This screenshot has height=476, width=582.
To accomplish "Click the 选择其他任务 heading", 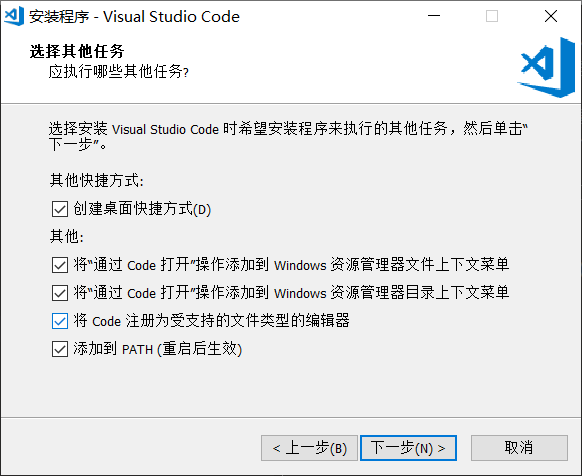I will pyautogui.click(x=77, y=51).
